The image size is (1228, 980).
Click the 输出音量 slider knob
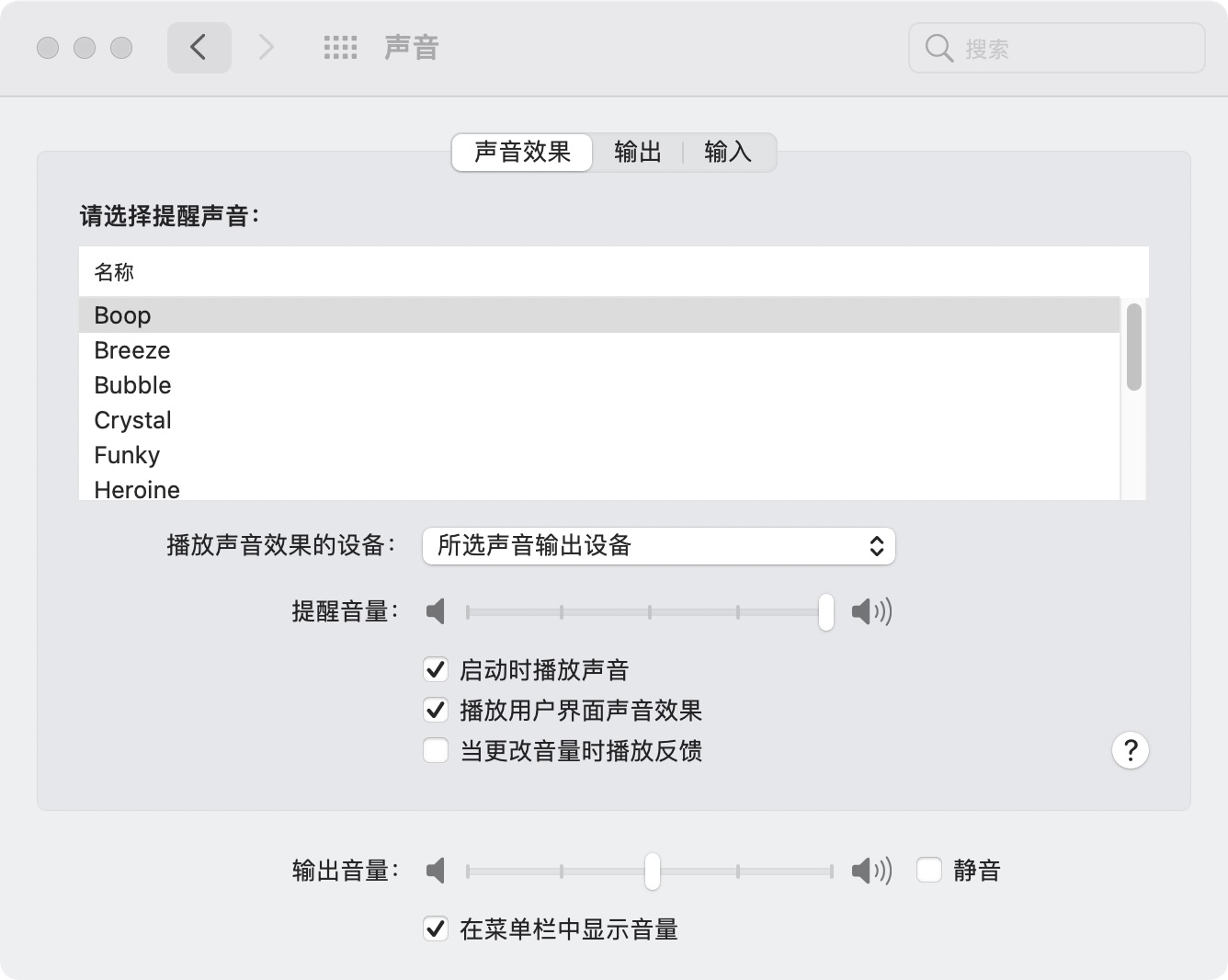(652, 871)
